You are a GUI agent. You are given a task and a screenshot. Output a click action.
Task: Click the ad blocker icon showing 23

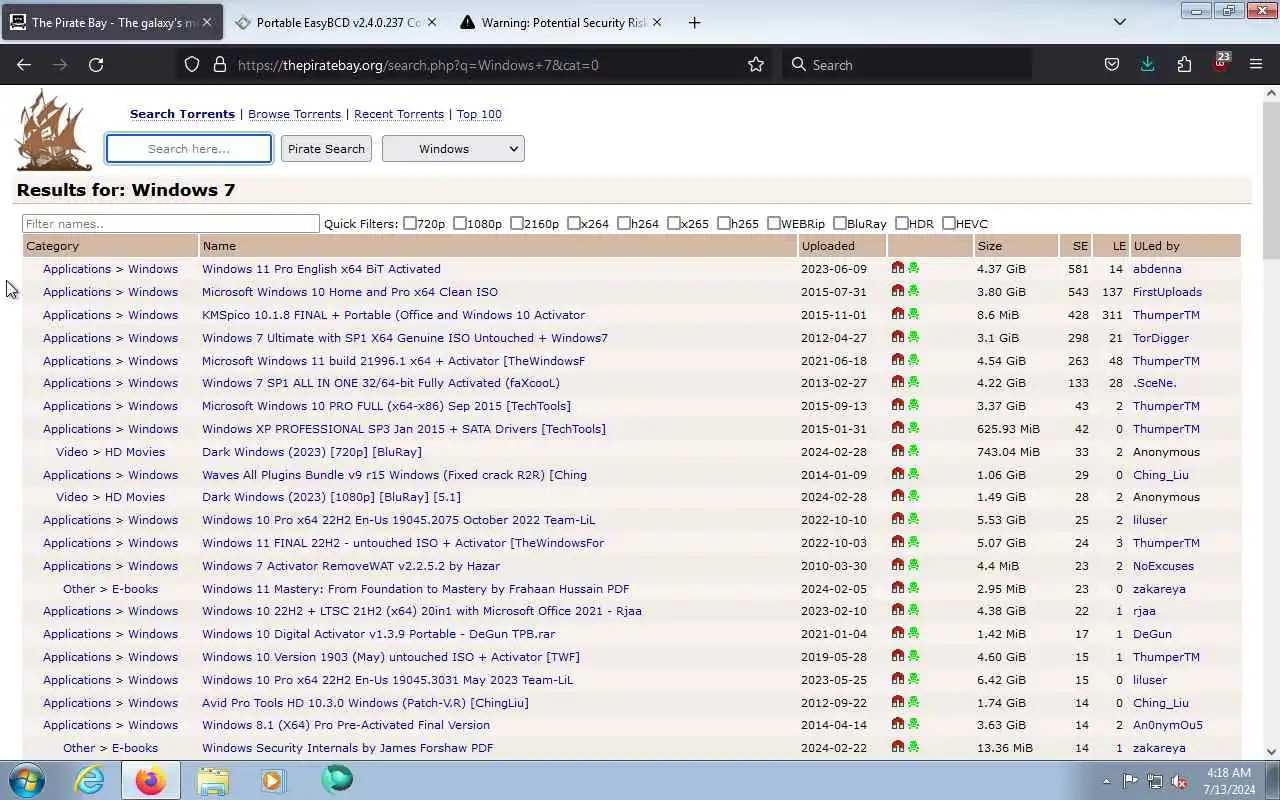pos(1220,63)
